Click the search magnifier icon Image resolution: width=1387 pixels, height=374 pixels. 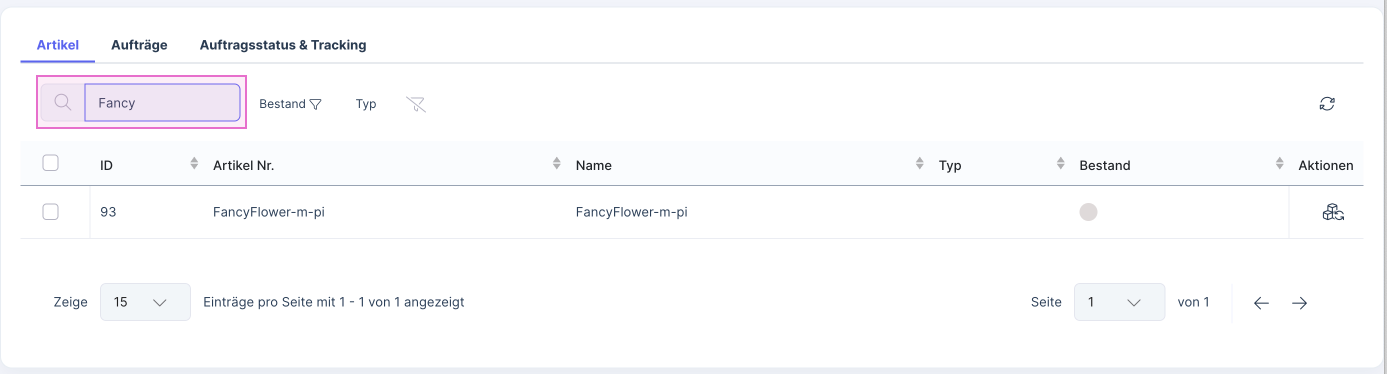coord(62,103)
